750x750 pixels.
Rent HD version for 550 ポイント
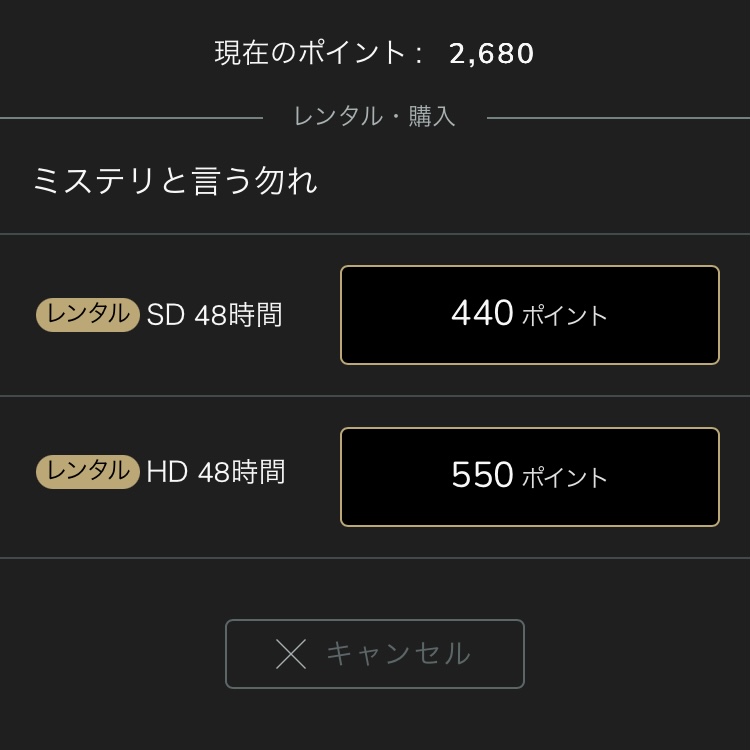(529, 477)
